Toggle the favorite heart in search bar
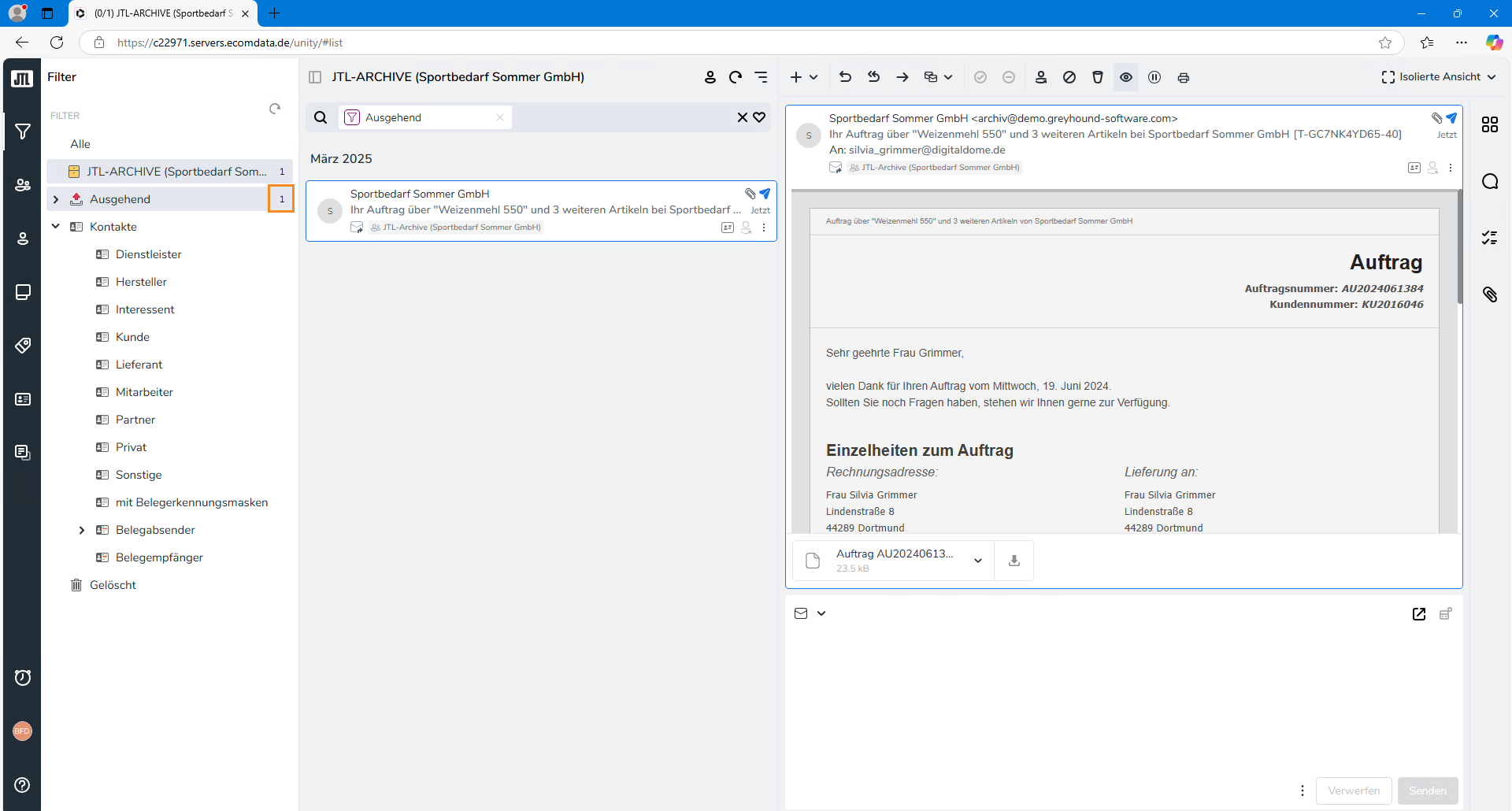Screen dimensions: 1512x811 759,117
